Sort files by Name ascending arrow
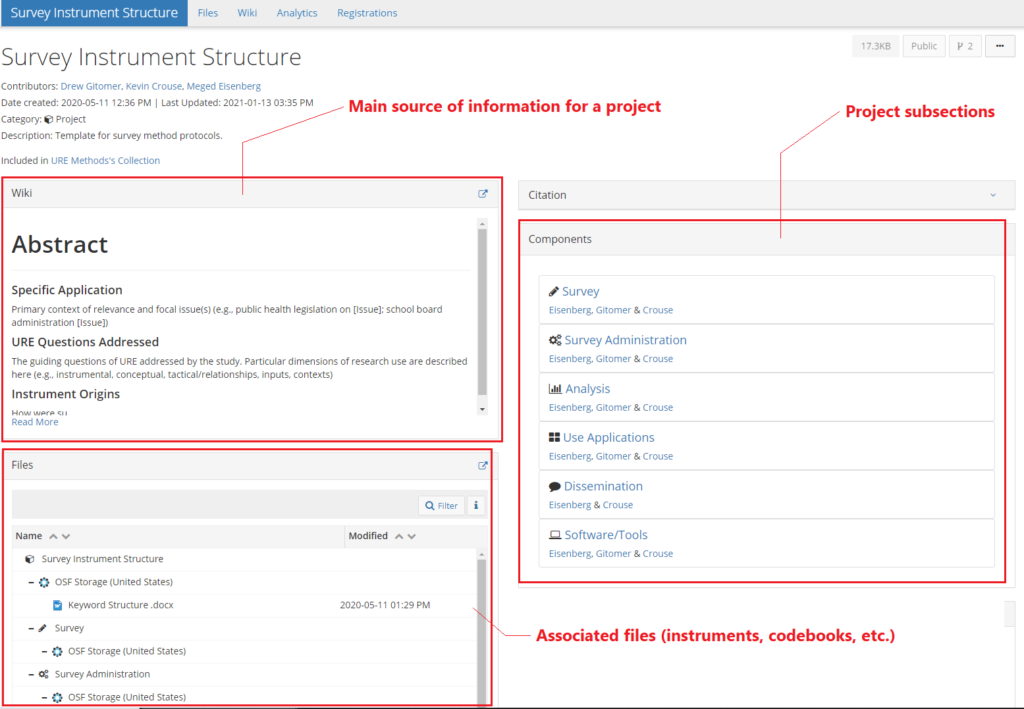The height and width of the screenshot is (709, 1024). (x=54, y=536)
